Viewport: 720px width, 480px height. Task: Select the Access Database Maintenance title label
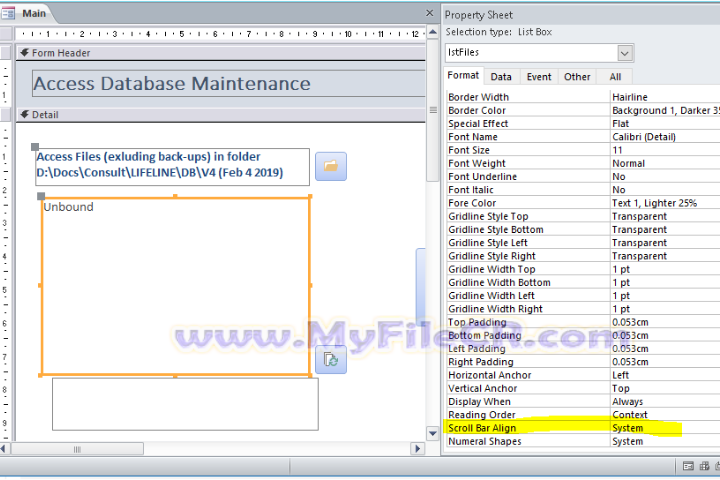(229, 84)
